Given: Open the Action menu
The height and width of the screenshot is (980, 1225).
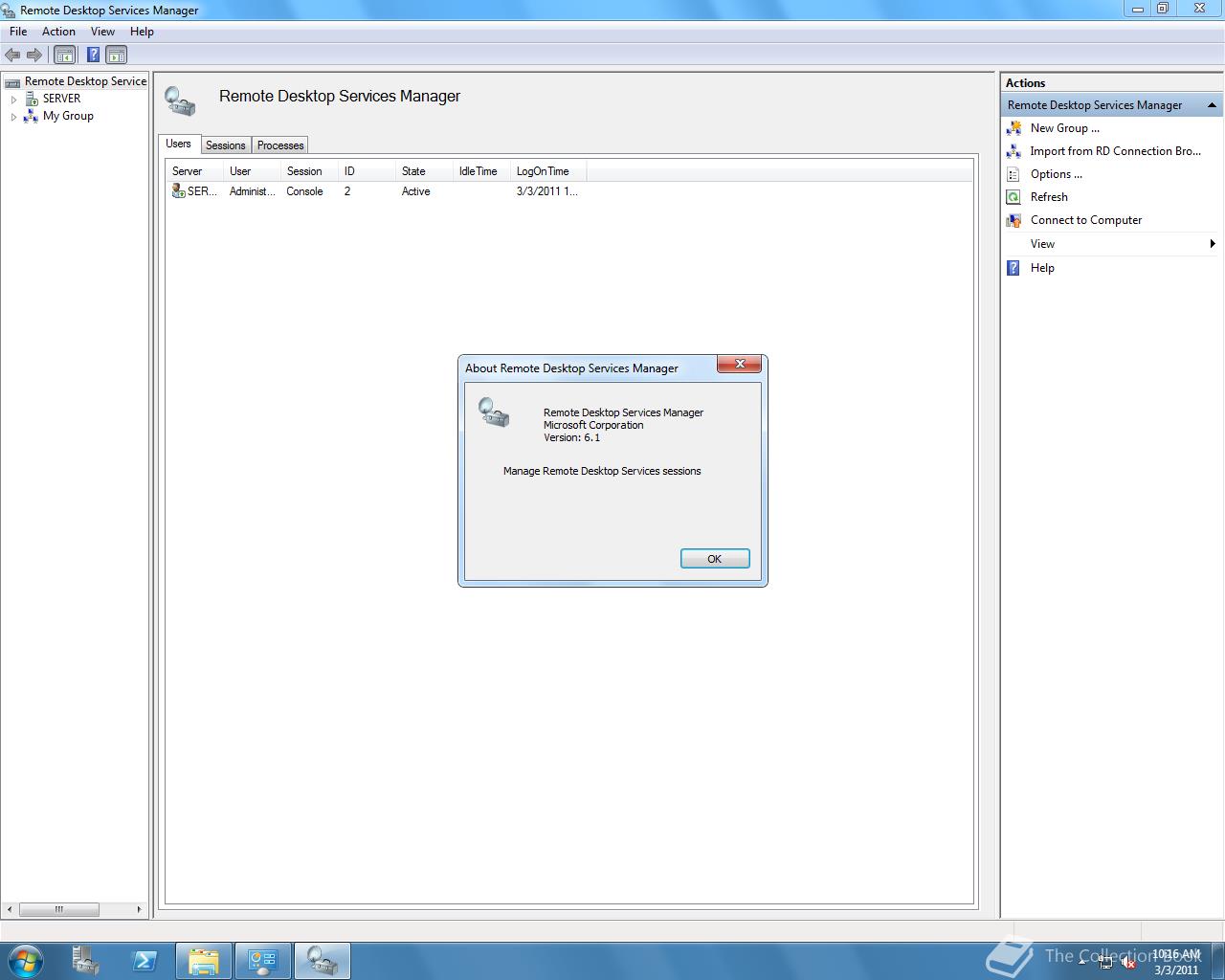Looking at the screenshot, I should [x=58, y=32].
